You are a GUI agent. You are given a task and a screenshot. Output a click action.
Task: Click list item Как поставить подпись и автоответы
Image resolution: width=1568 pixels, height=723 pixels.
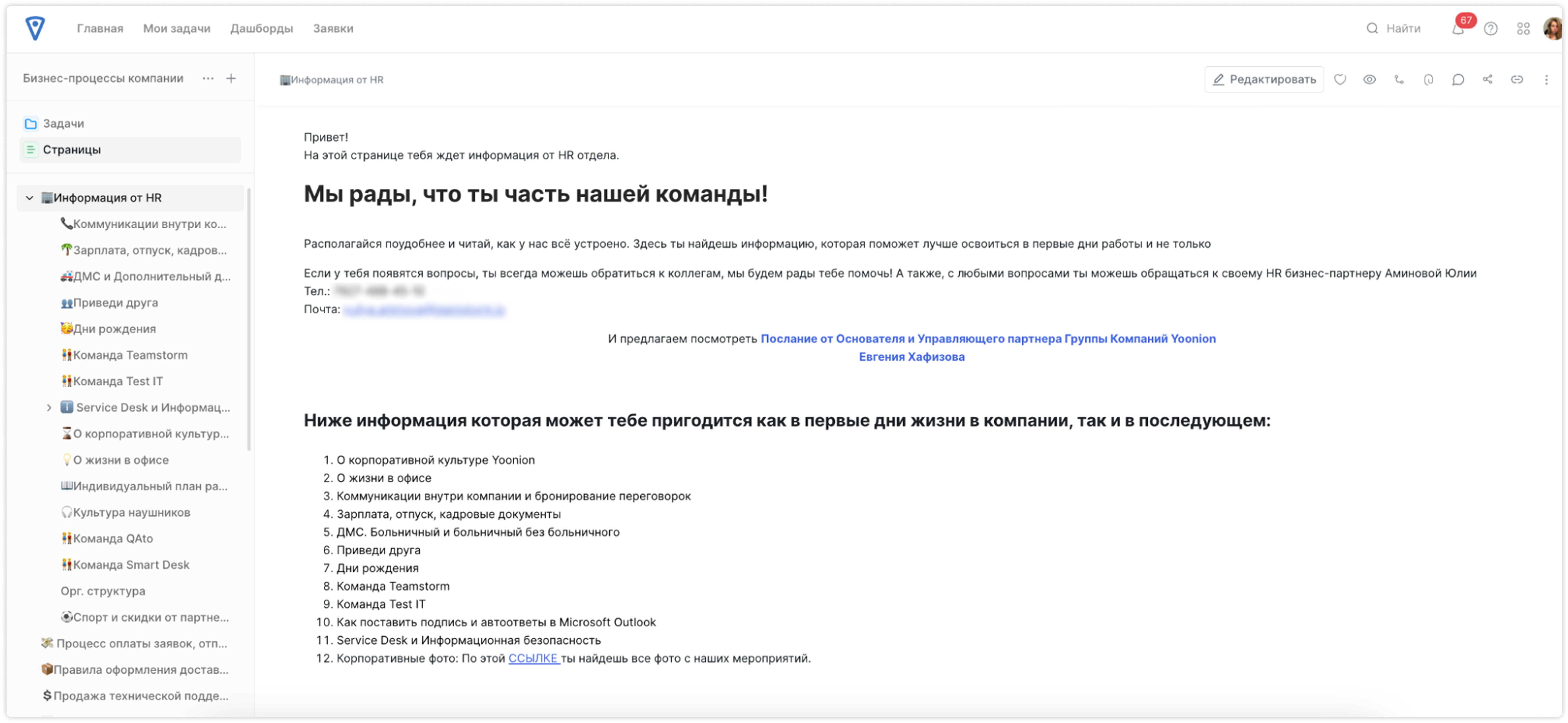[x=496, y=623]
